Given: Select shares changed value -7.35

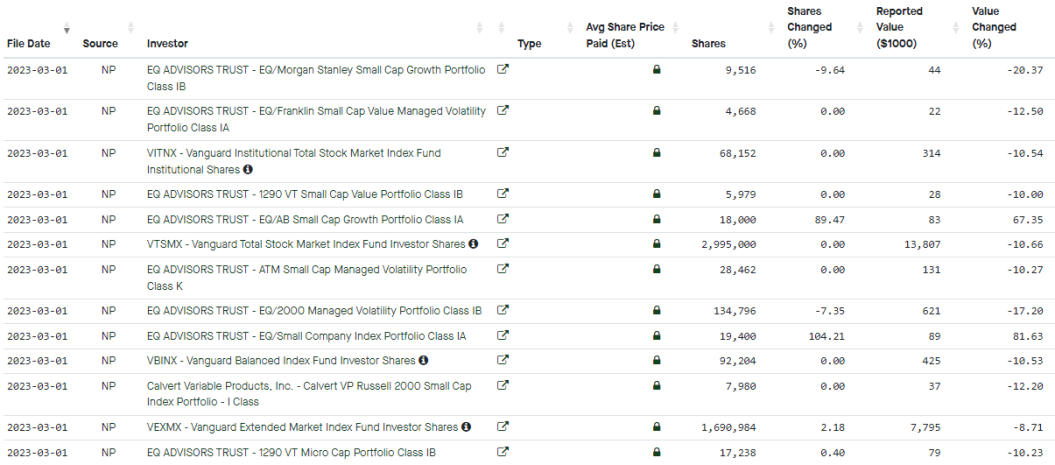Looking at the screenshot, I should (x=832, y=311).
